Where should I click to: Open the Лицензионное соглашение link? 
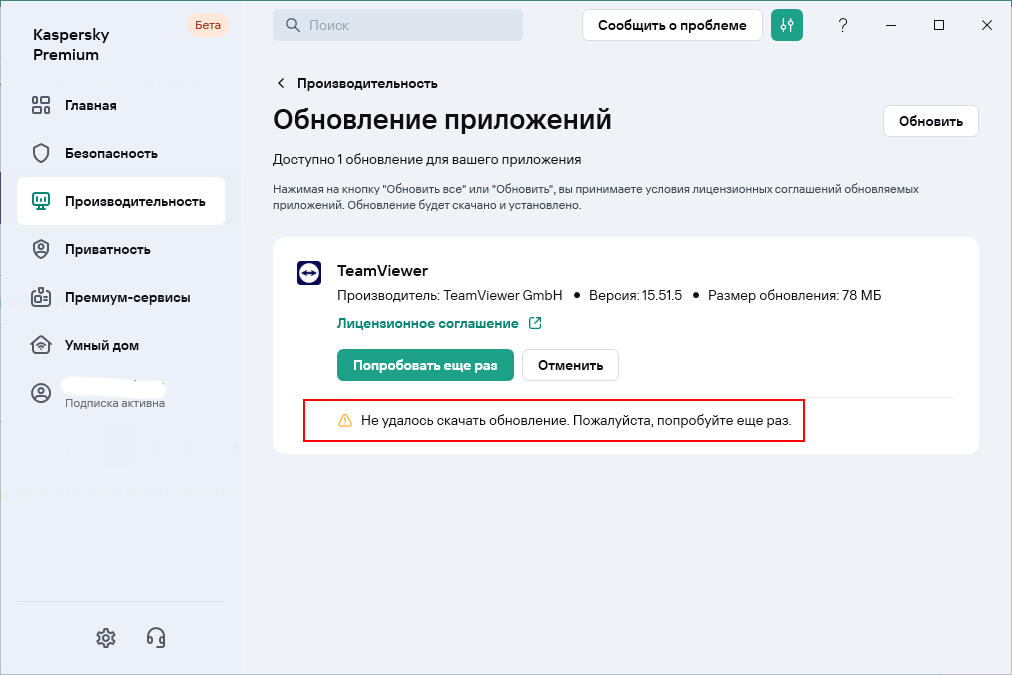pos(428,323)
